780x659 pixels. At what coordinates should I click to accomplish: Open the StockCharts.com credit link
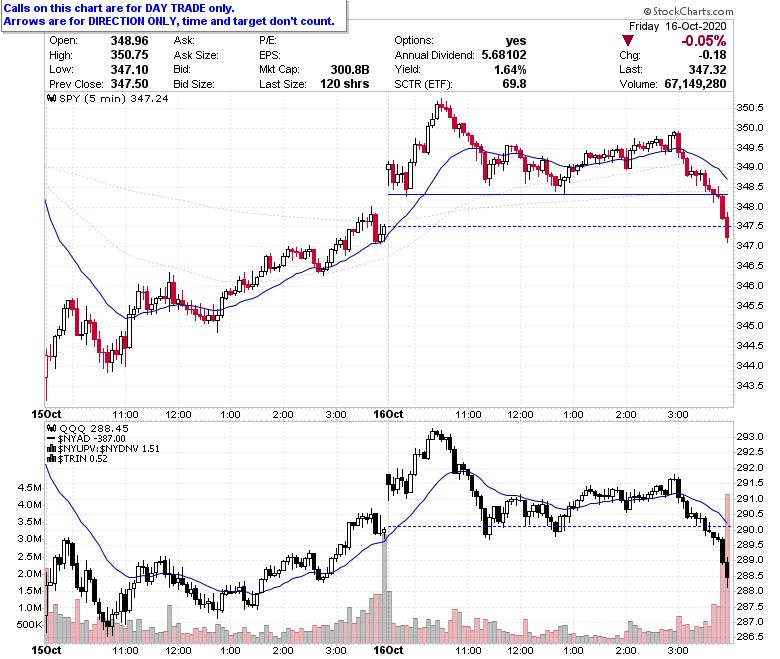(x=688, y=11)
